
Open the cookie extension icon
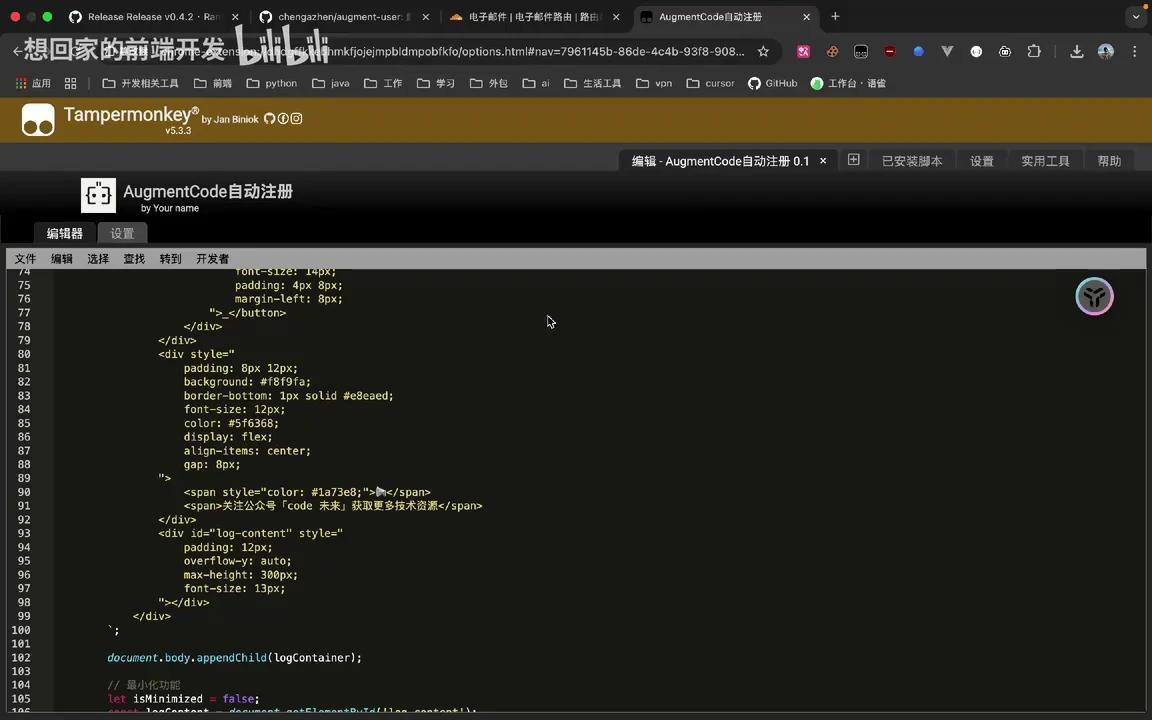tap(832, 51)
